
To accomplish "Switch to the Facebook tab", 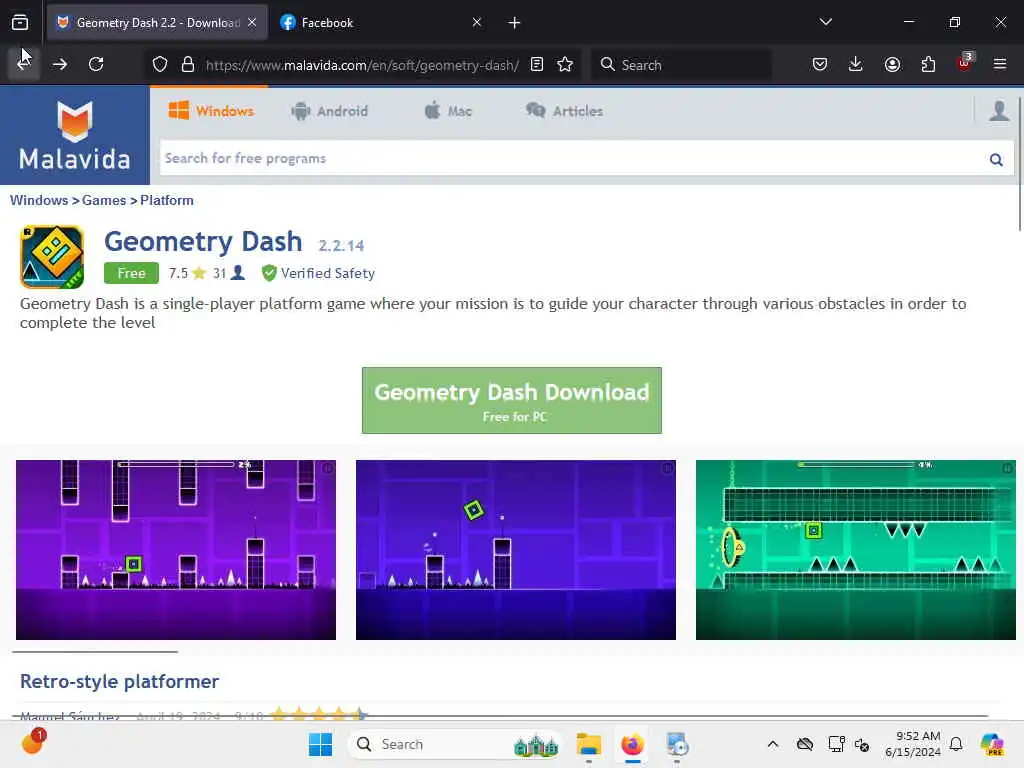I will click(x=381, y=22).
